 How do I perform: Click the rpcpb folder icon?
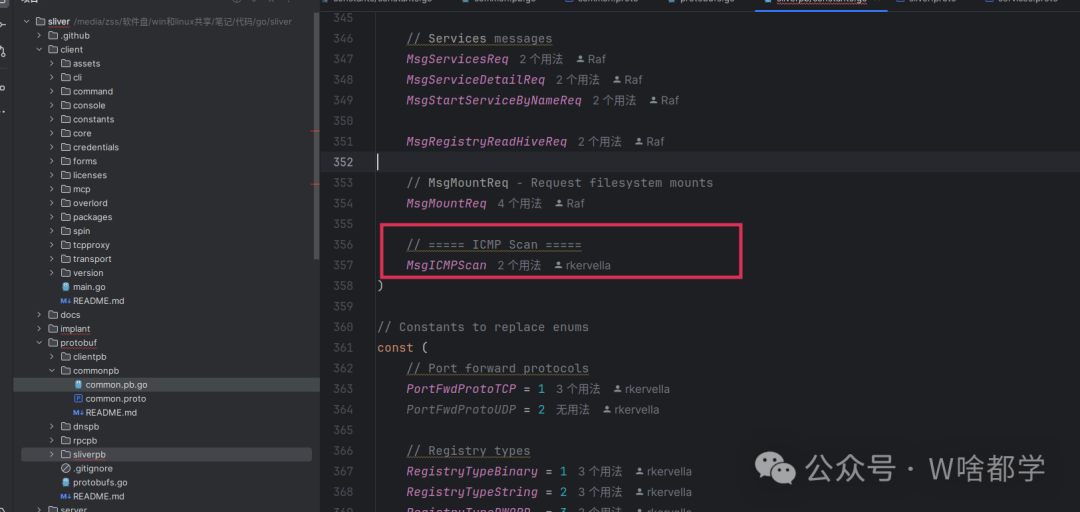[65, 440]
